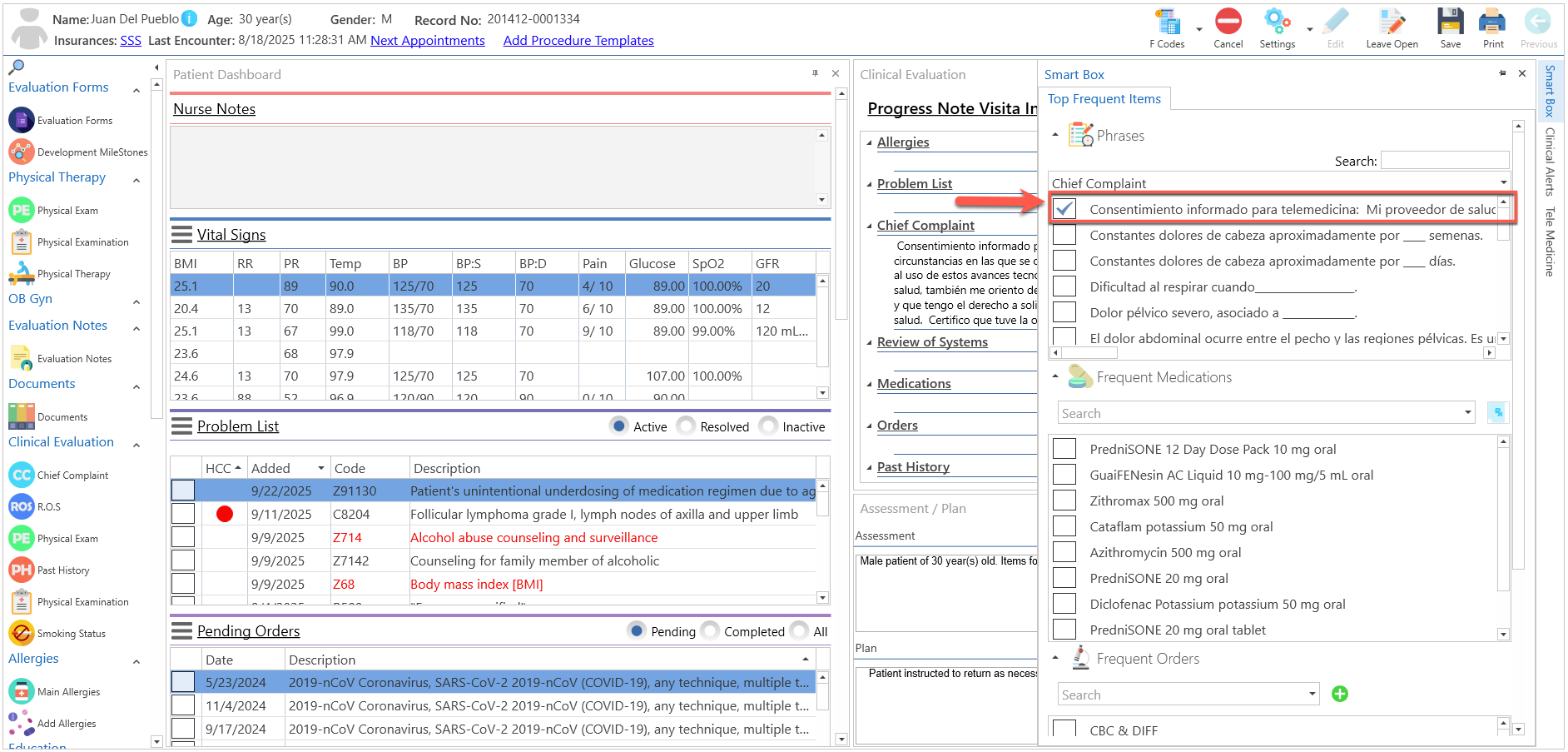Click the Phrases search input field
Screen dimensions: 1568x752
tap(1445, 160)
